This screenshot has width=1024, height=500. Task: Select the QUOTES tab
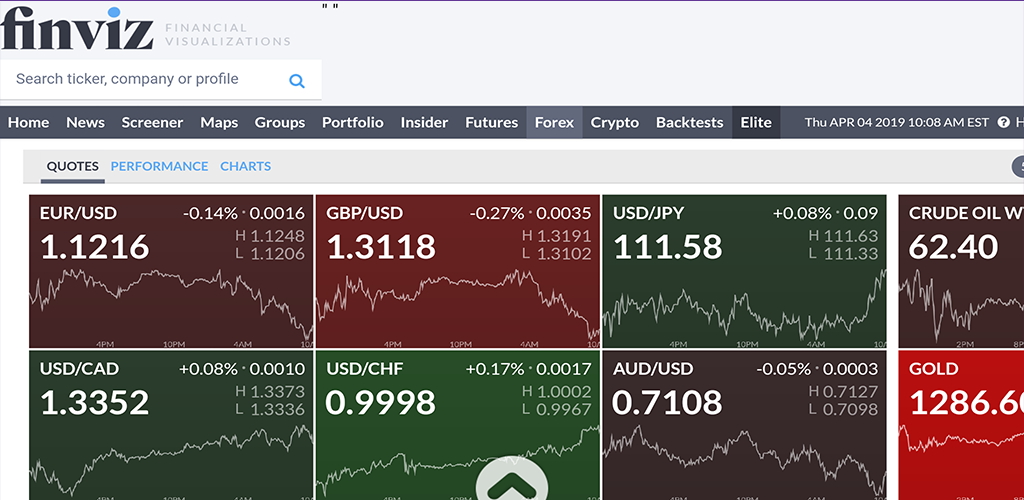[x=72, y=166]
